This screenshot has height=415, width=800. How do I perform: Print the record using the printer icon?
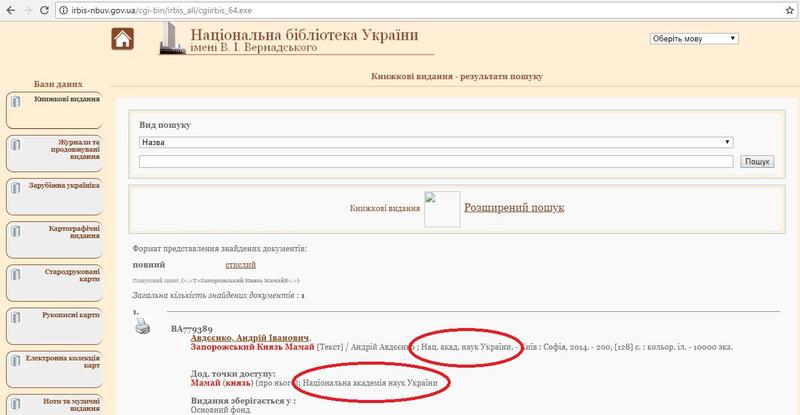pos(143,326)
